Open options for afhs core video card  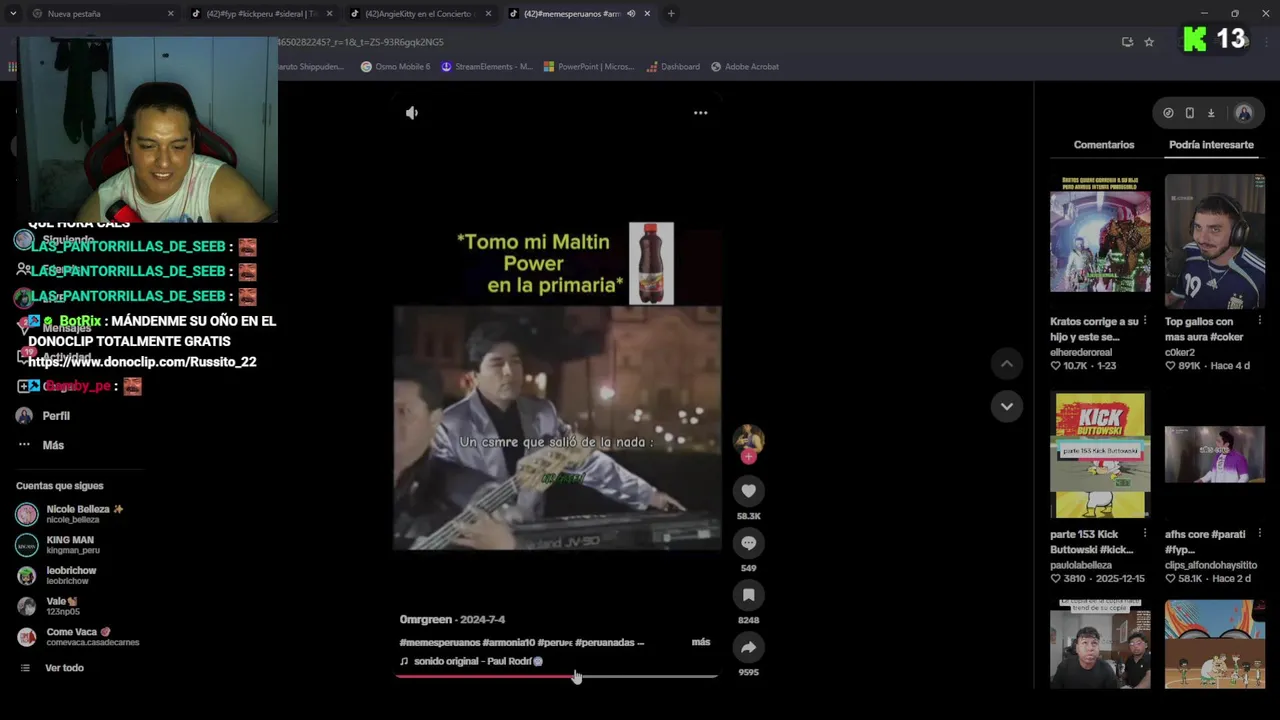pos(1259,534)
